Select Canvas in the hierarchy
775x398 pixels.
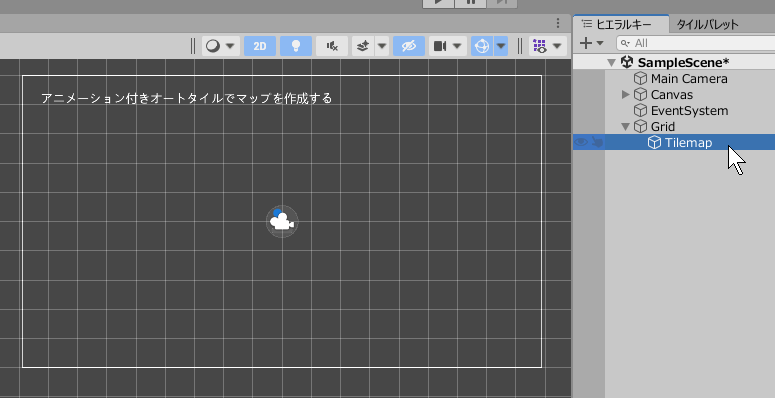[x=671, y=94]
